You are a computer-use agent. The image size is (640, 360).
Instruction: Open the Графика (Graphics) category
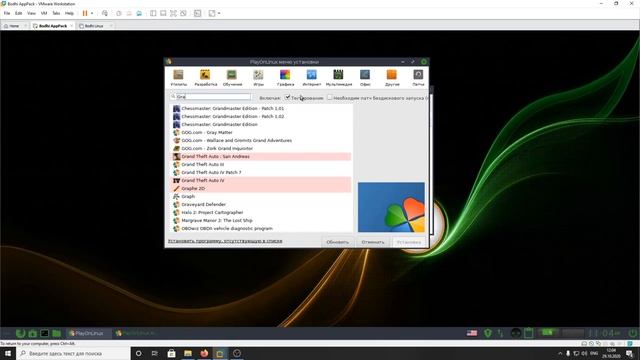(285, 78)
